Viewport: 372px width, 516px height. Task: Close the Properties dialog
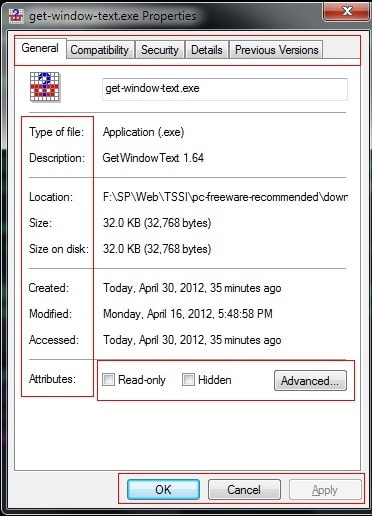[x=346, y=11]
